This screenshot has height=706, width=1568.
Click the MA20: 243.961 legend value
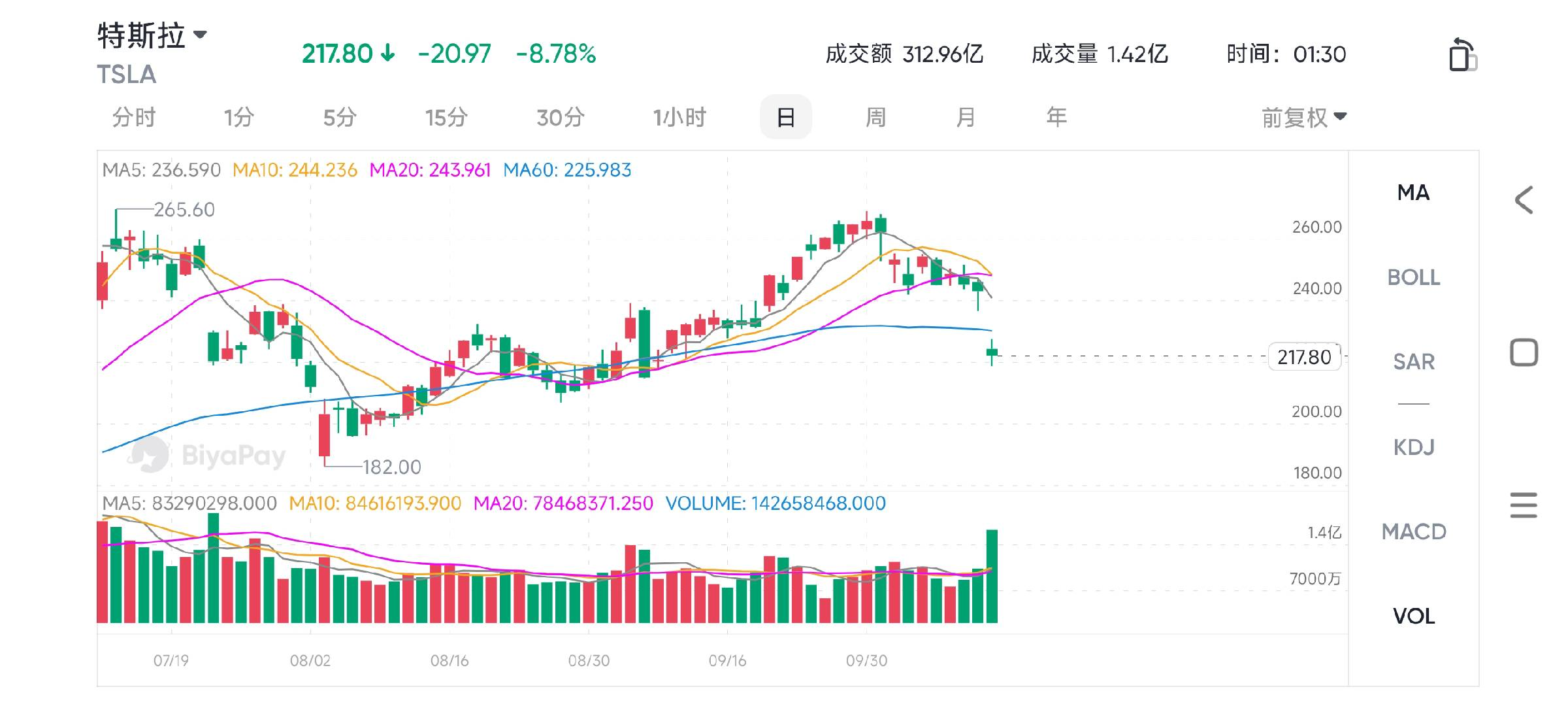430,170
